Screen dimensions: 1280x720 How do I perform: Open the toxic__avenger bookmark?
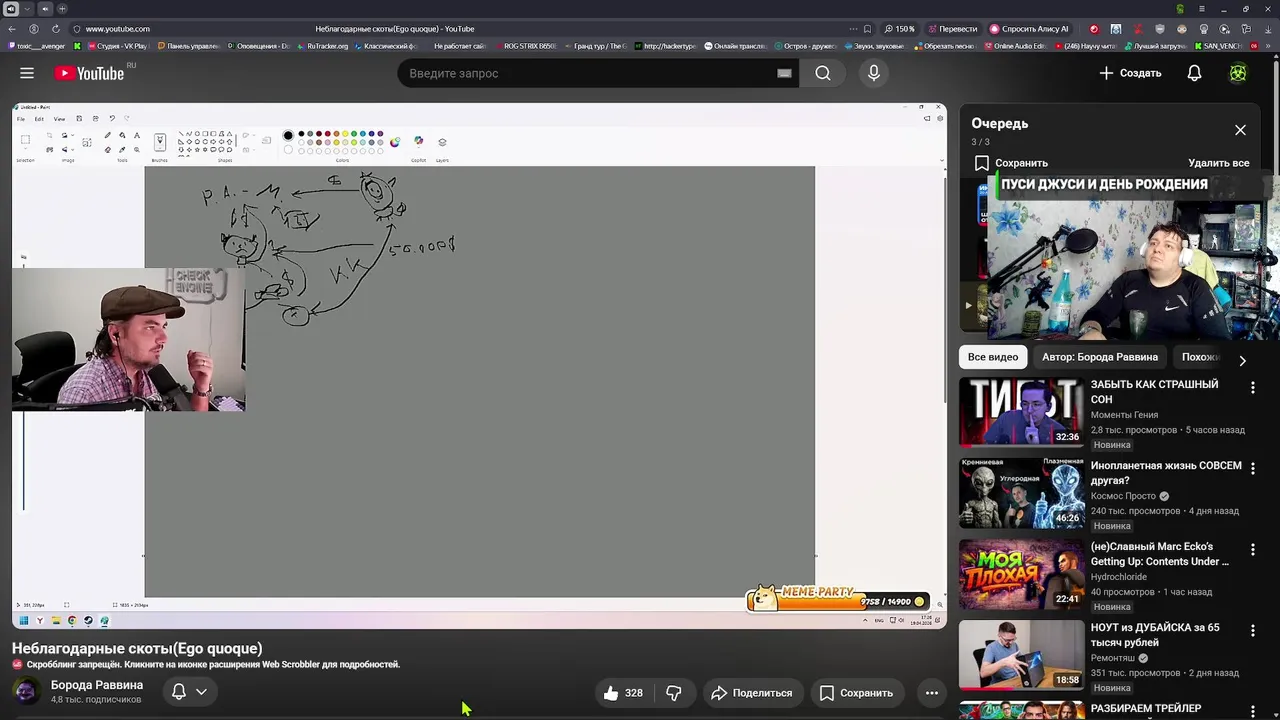coord(38,46)
